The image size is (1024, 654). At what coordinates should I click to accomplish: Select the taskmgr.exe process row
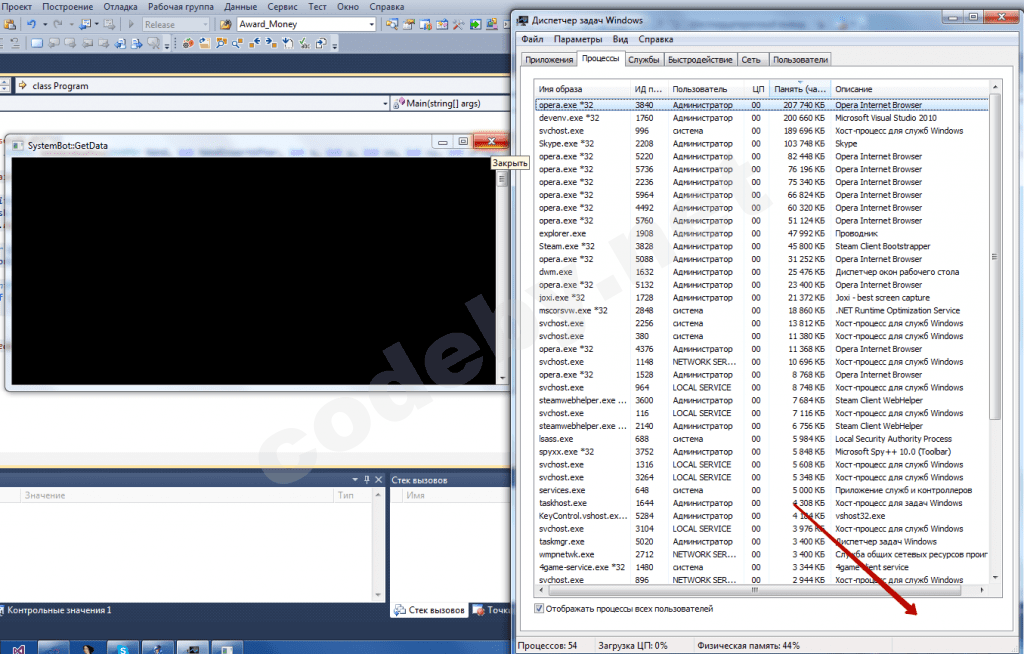click(x=761, y=542)
